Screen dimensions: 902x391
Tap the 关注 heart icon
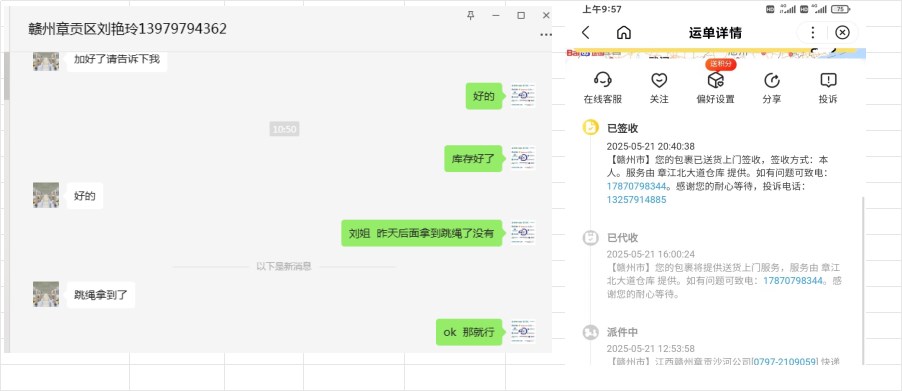click(x=659, y=80)
